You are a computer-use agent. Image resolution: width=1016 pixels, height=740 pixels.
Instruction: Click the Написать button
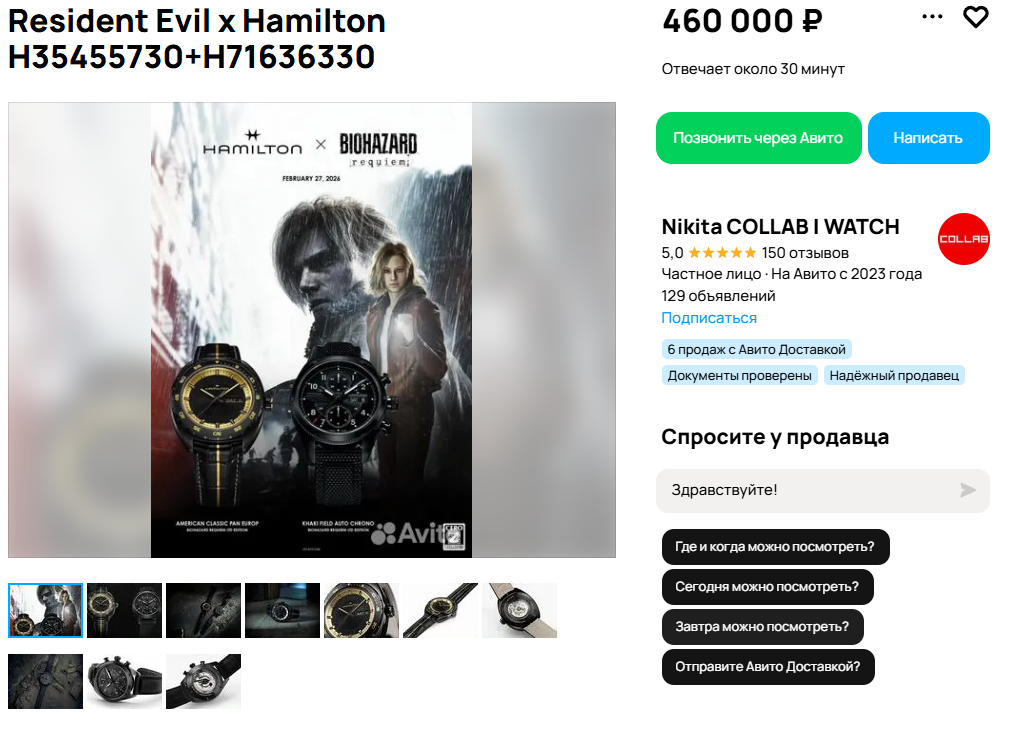click(928, 138)
